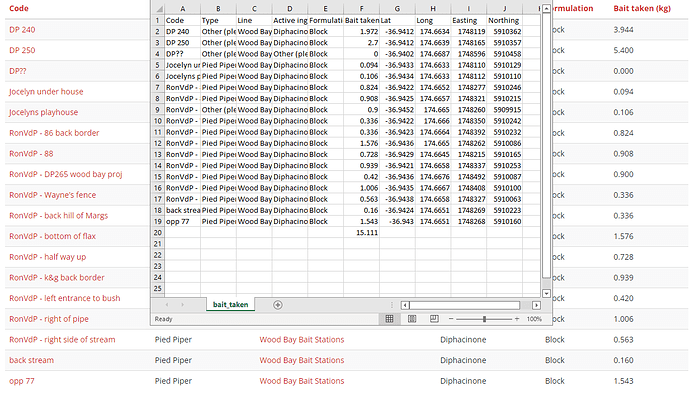Select column A header
This screenshot has height=396, width=690.
pos(183,9)
